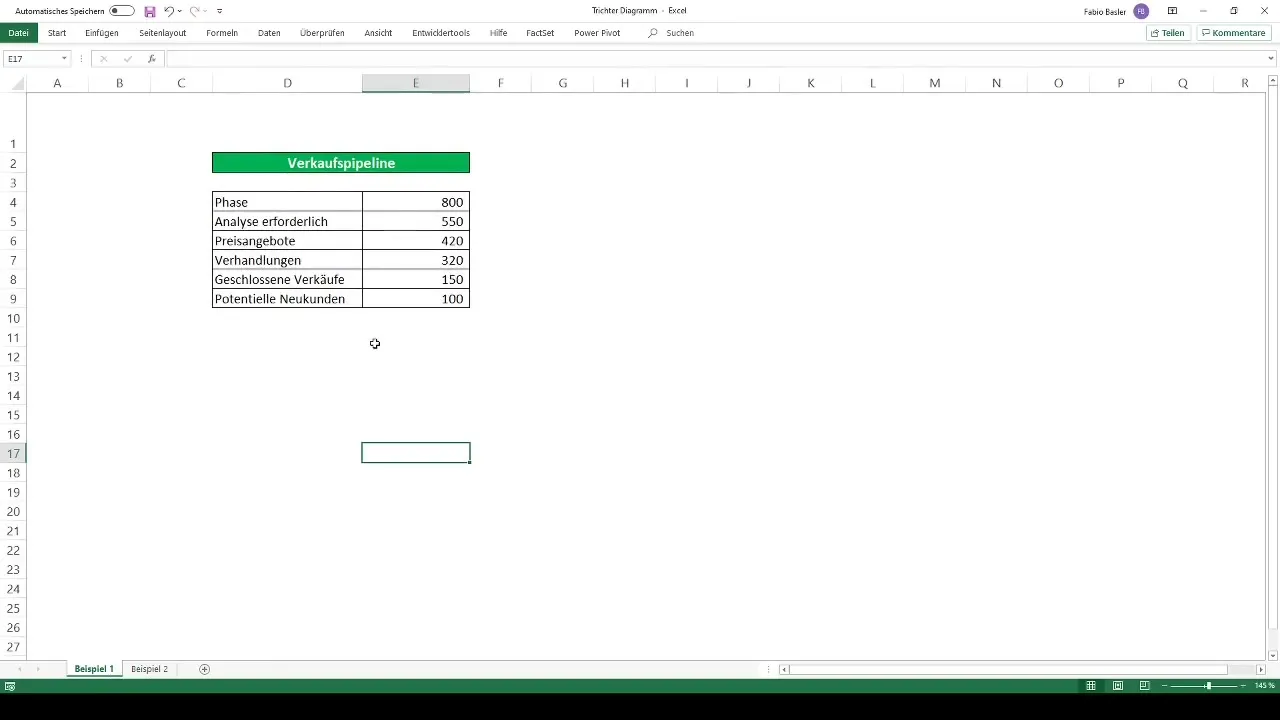Select the cell with value 320
1280x720 pixels.
[416, 260]
